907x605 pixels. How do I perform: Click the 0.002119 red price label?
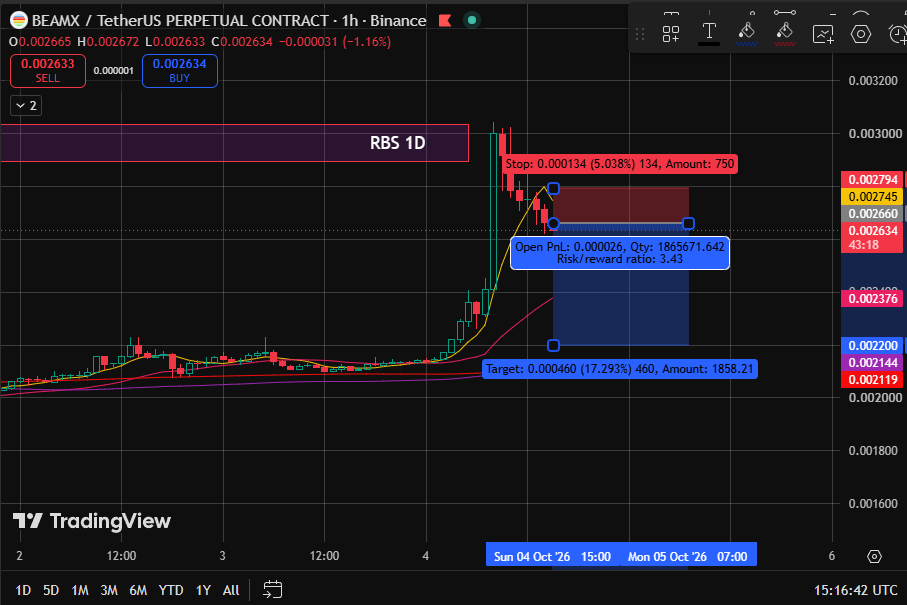872,379
